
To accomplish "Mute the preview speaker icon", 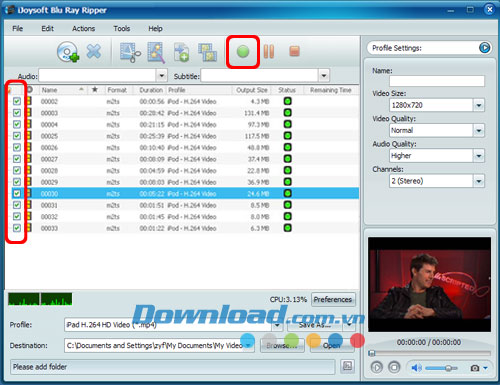I will 416,368.
